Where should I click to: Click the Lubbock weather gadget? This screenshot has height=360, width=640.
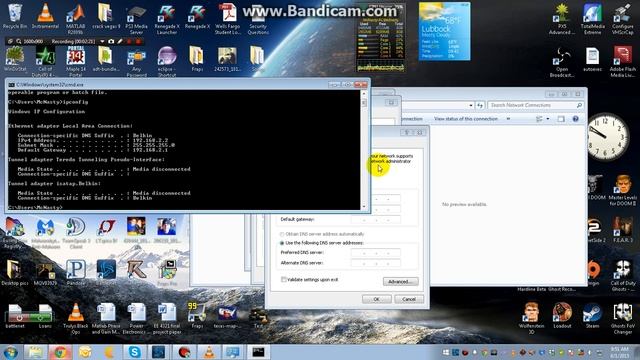tap(444, 31)
